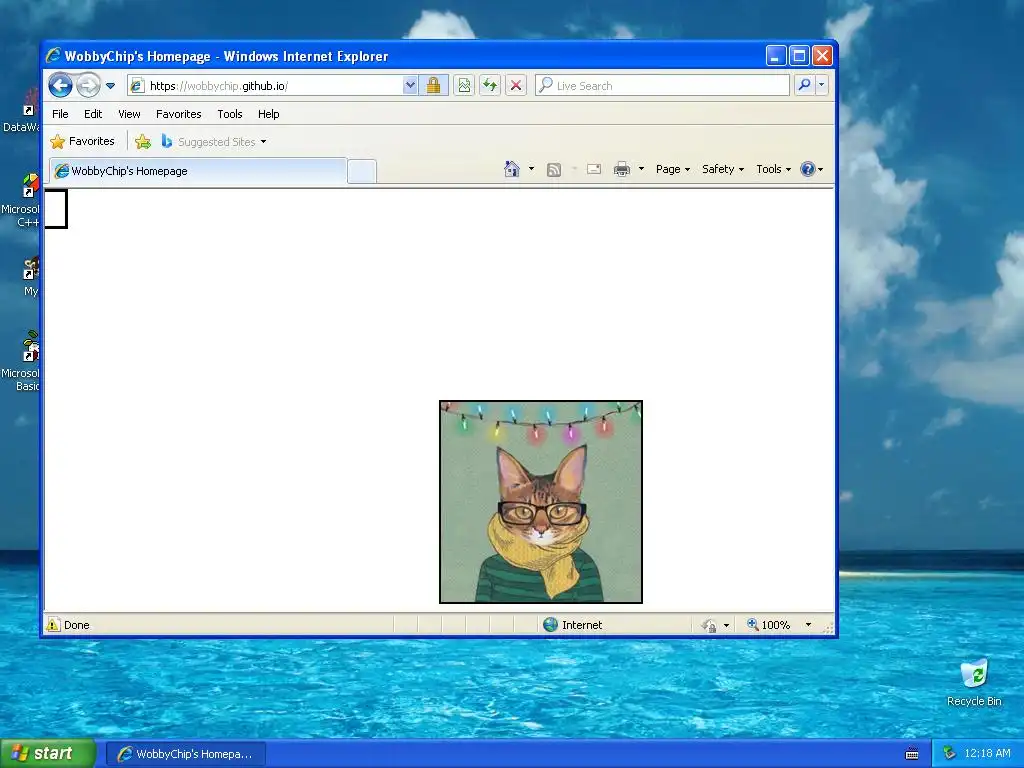The width and height of the screenshot is (1024, 768).
Task: Click the Stop loading button
Action: click(516, 86)
